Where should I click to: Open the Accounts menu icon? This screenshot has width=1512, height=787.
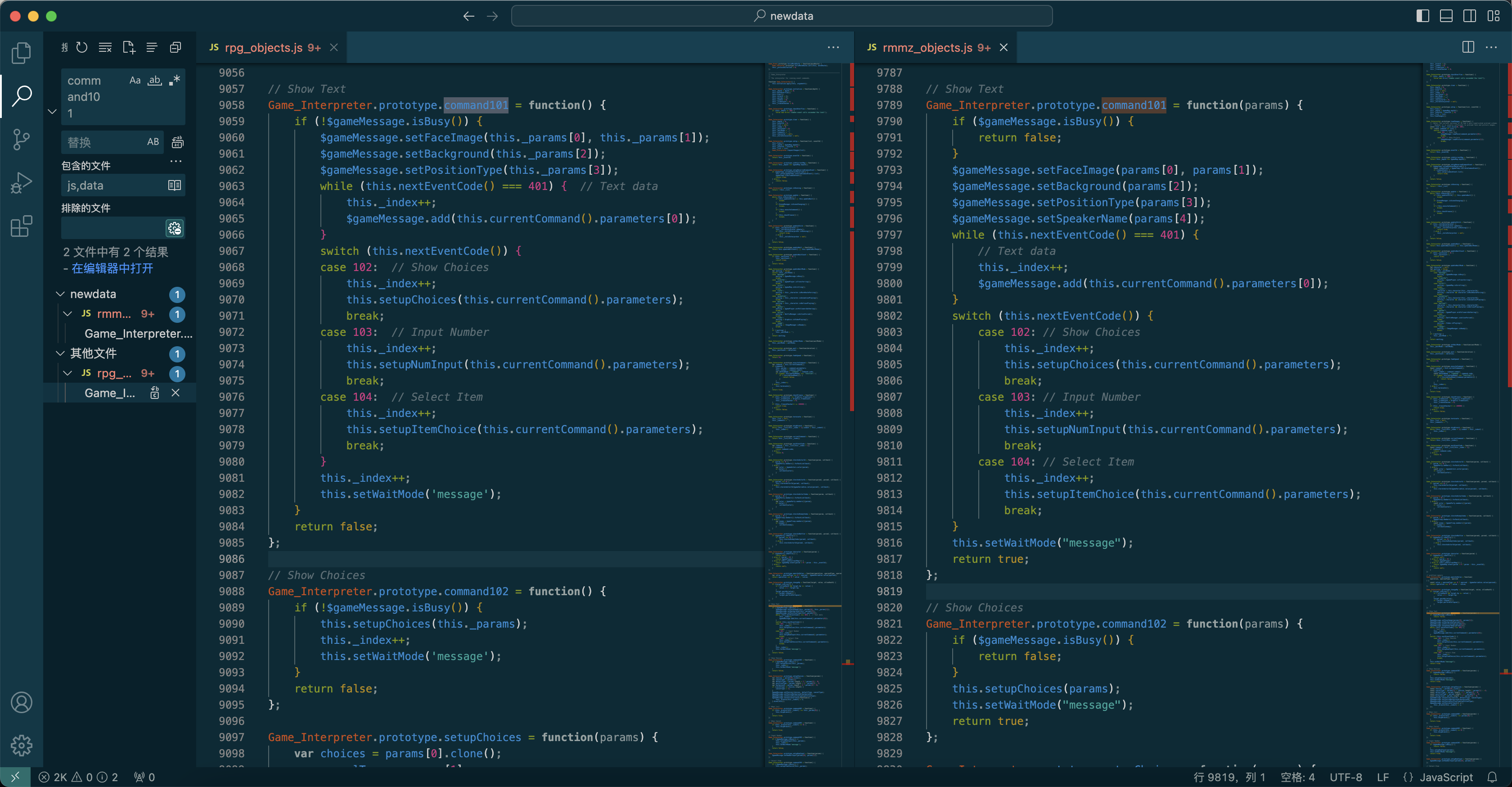(x=21, y=702)
